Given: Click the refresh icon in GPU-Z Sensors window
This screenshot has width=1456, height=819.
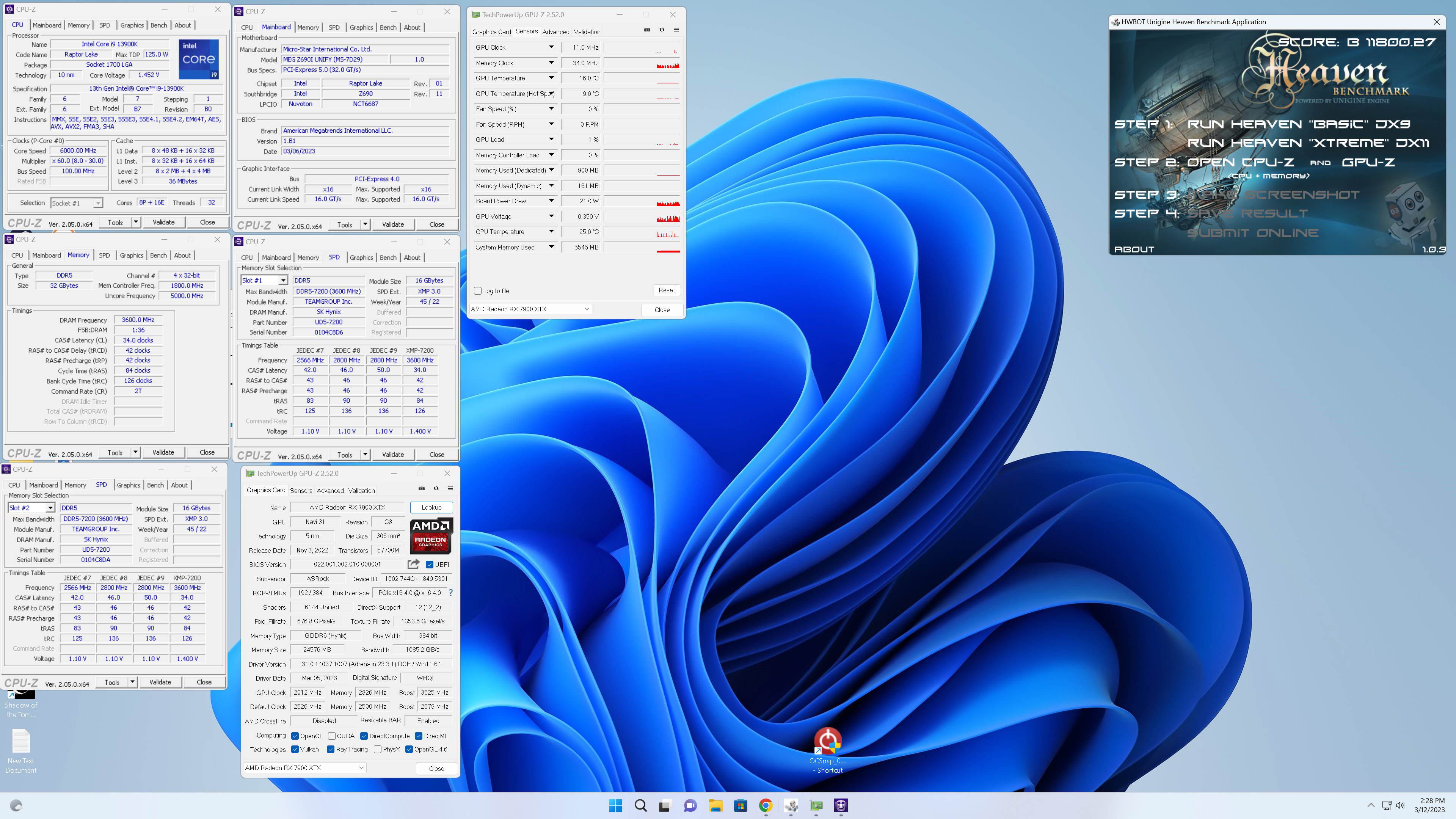Looking at the screenshot, I should tap(662, 30).
